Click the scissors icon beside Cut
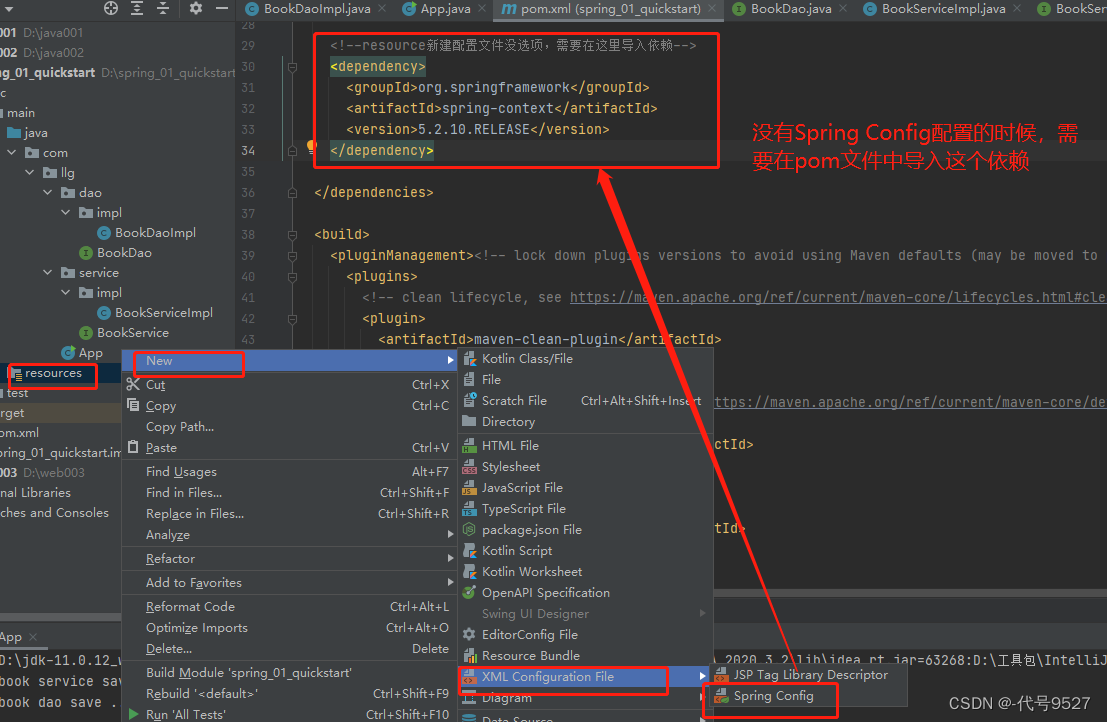The width and height of the screenshot is (1107, 722). (x=133, y=385)
